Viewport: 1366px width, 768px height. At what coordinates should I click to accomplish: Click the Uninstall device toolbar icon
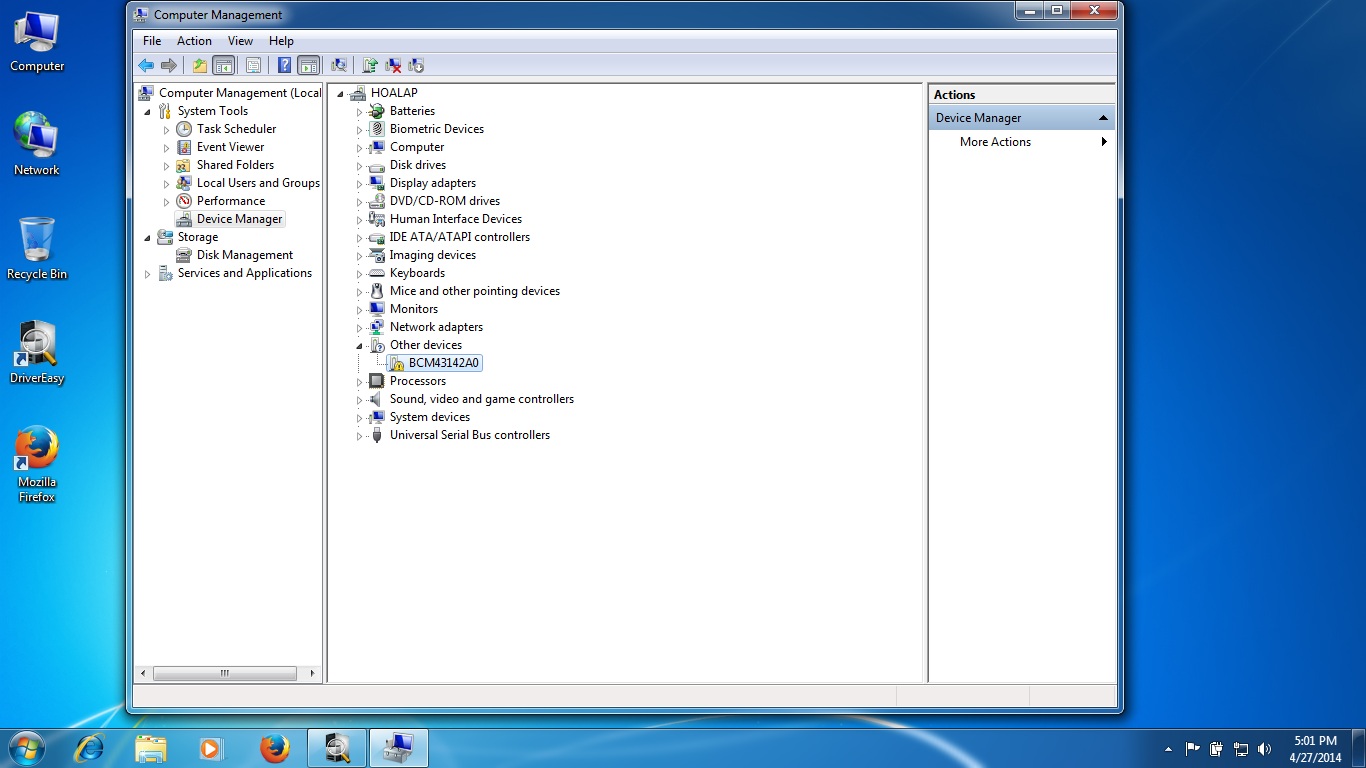pyautogui.click(x=394, y=66)
